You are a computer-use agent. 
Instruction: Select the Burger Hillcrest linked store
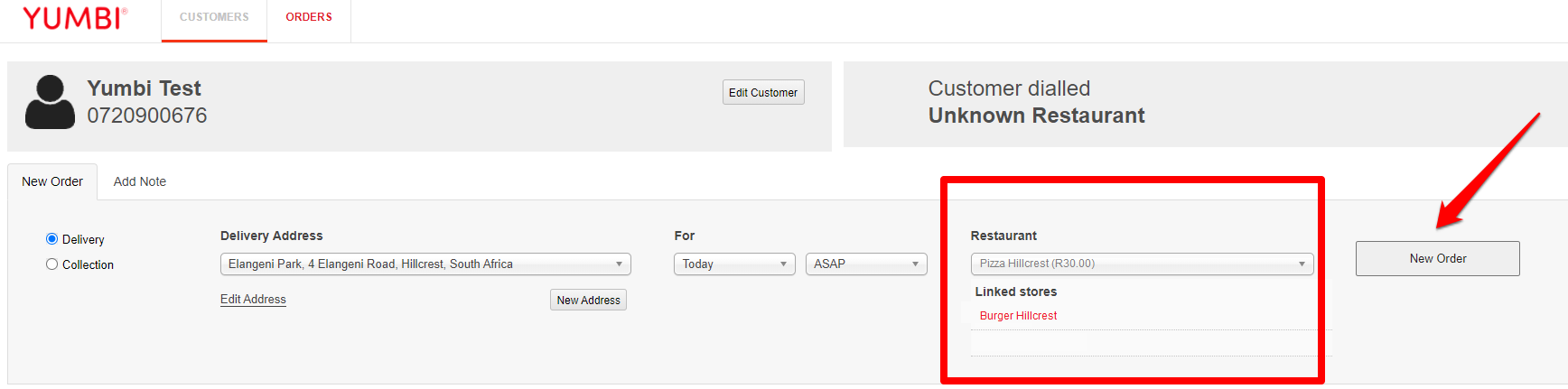click(1018, 316)
